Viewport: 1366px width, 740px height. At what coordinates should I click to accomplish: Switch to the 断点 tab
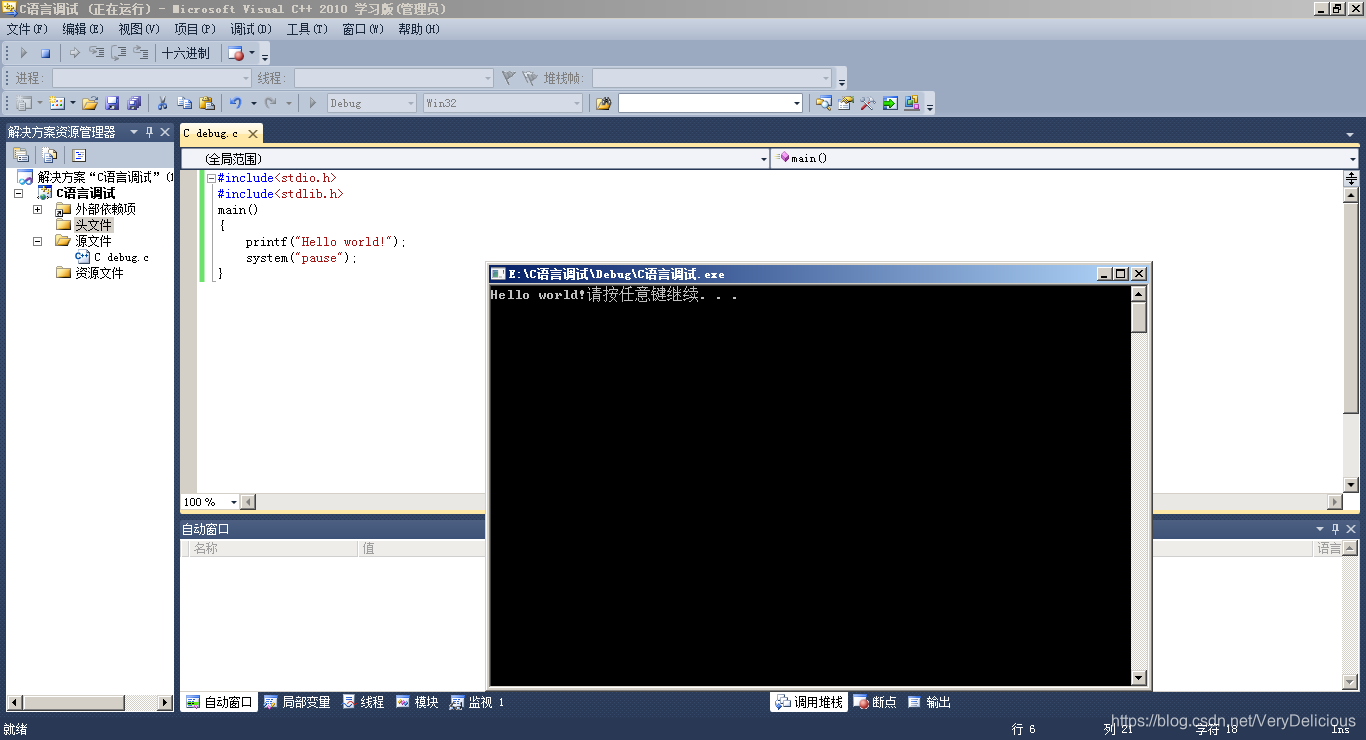pos(875,702)
